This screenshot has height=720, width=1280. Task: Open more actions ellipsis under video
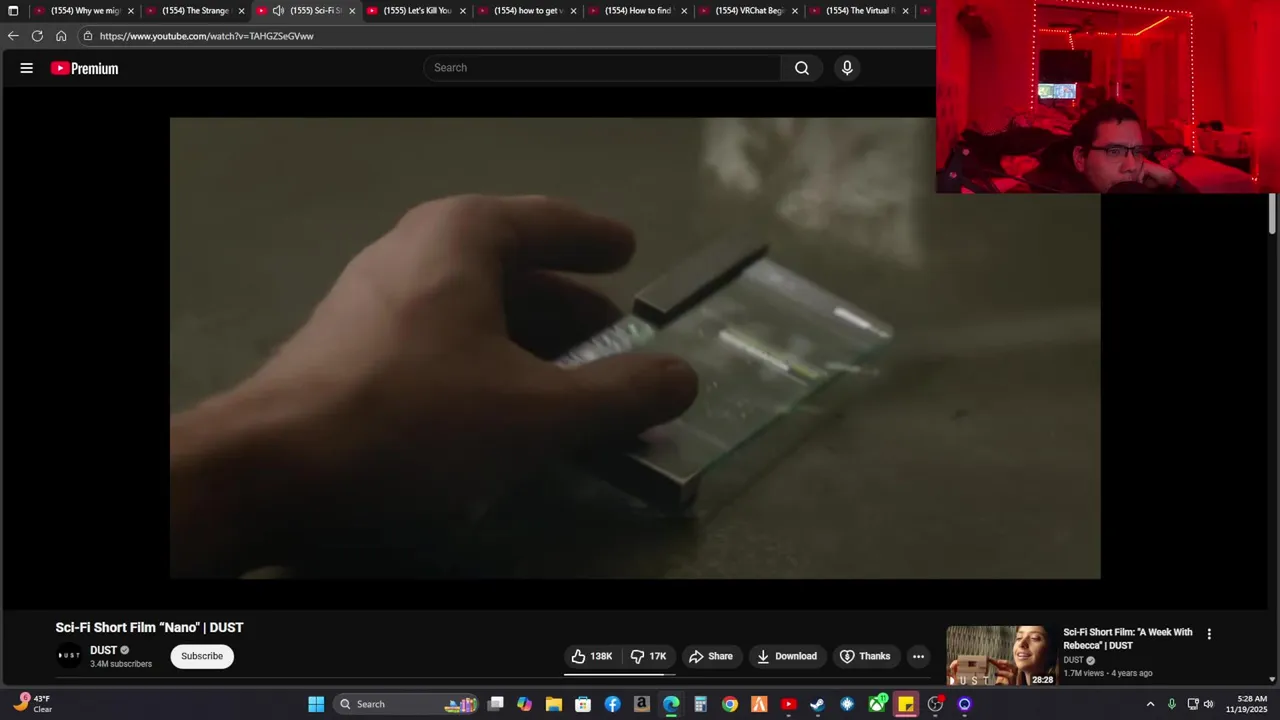tap(918, 656)
